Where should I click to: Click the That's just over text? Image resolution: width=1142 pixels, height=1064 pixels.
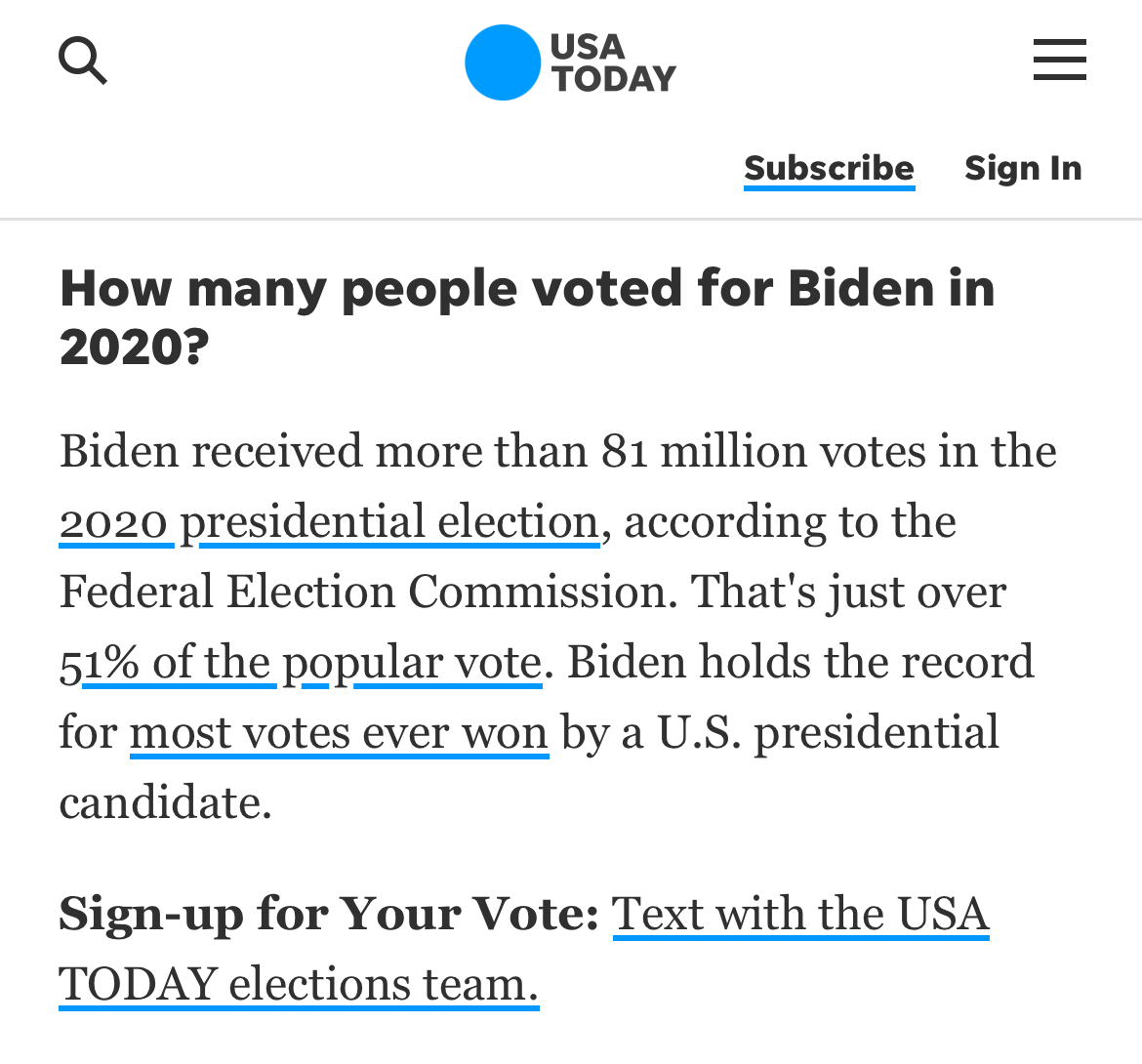coord(848,593)
